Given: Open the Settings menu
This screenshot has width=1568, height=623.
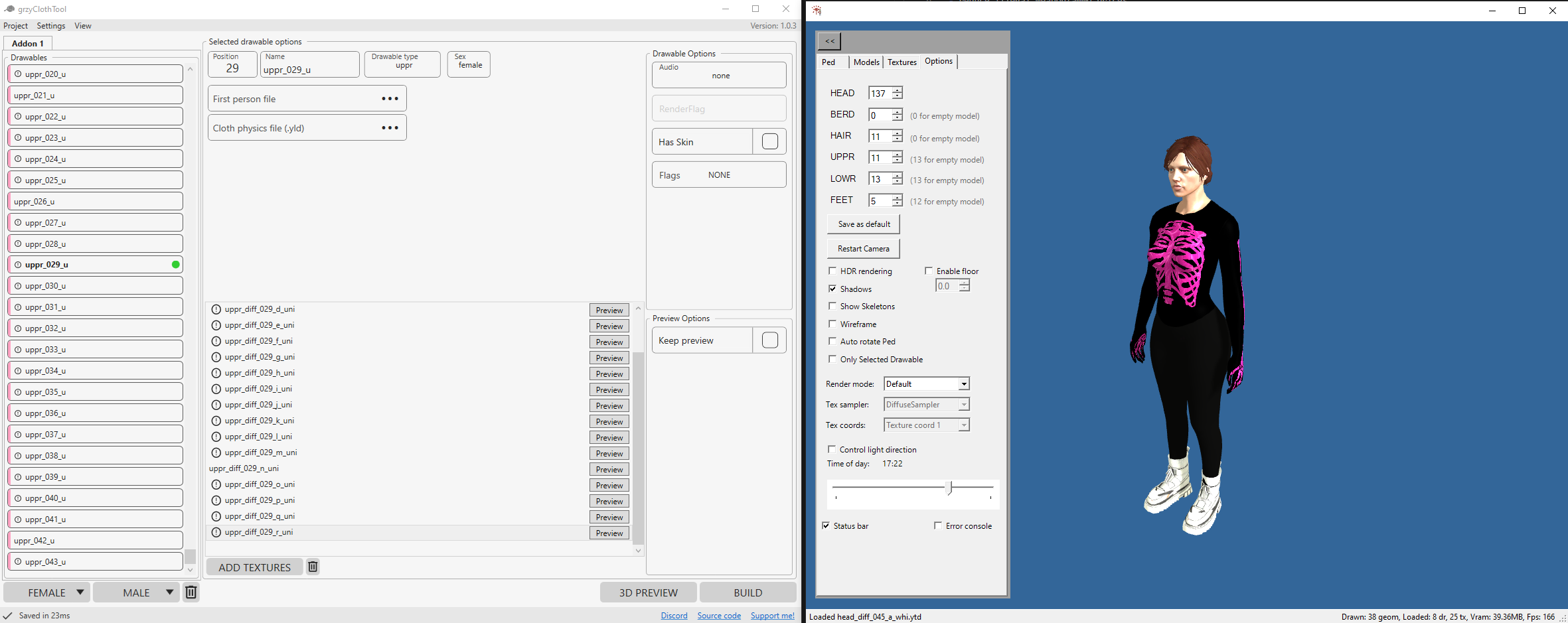Looking at the screenshot, I should 51,26.
